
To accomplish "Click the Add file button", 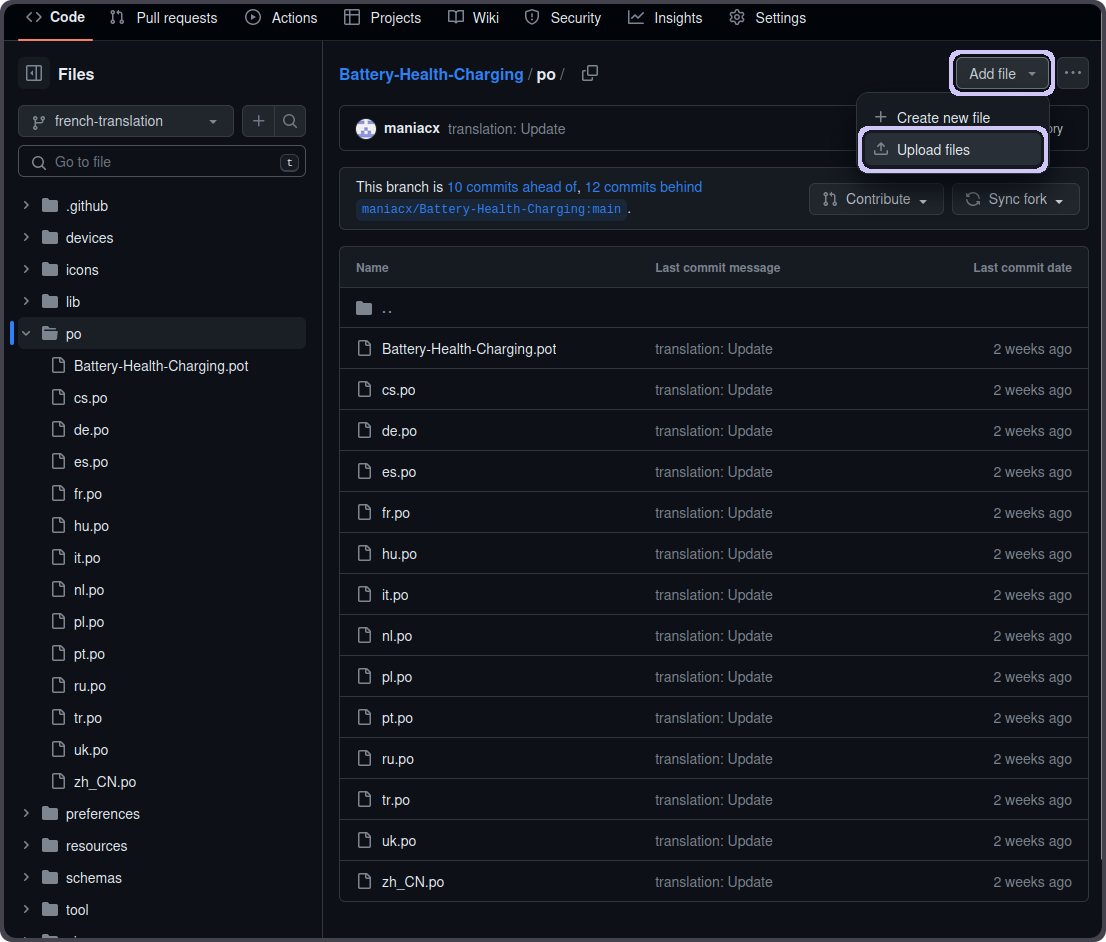I will [x=1002, y=73].
